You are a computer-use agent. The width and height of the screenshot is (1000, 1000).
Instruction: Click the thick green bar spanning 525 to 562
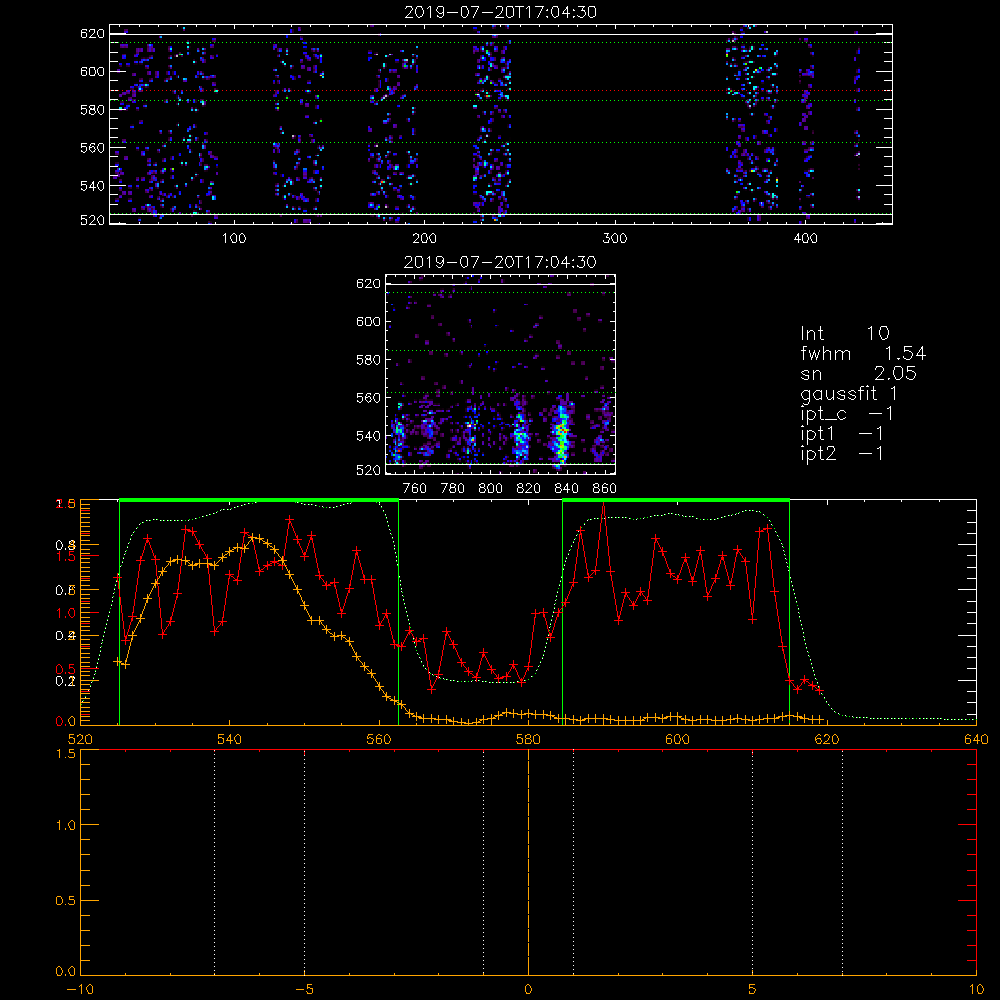tap(259, 501)
